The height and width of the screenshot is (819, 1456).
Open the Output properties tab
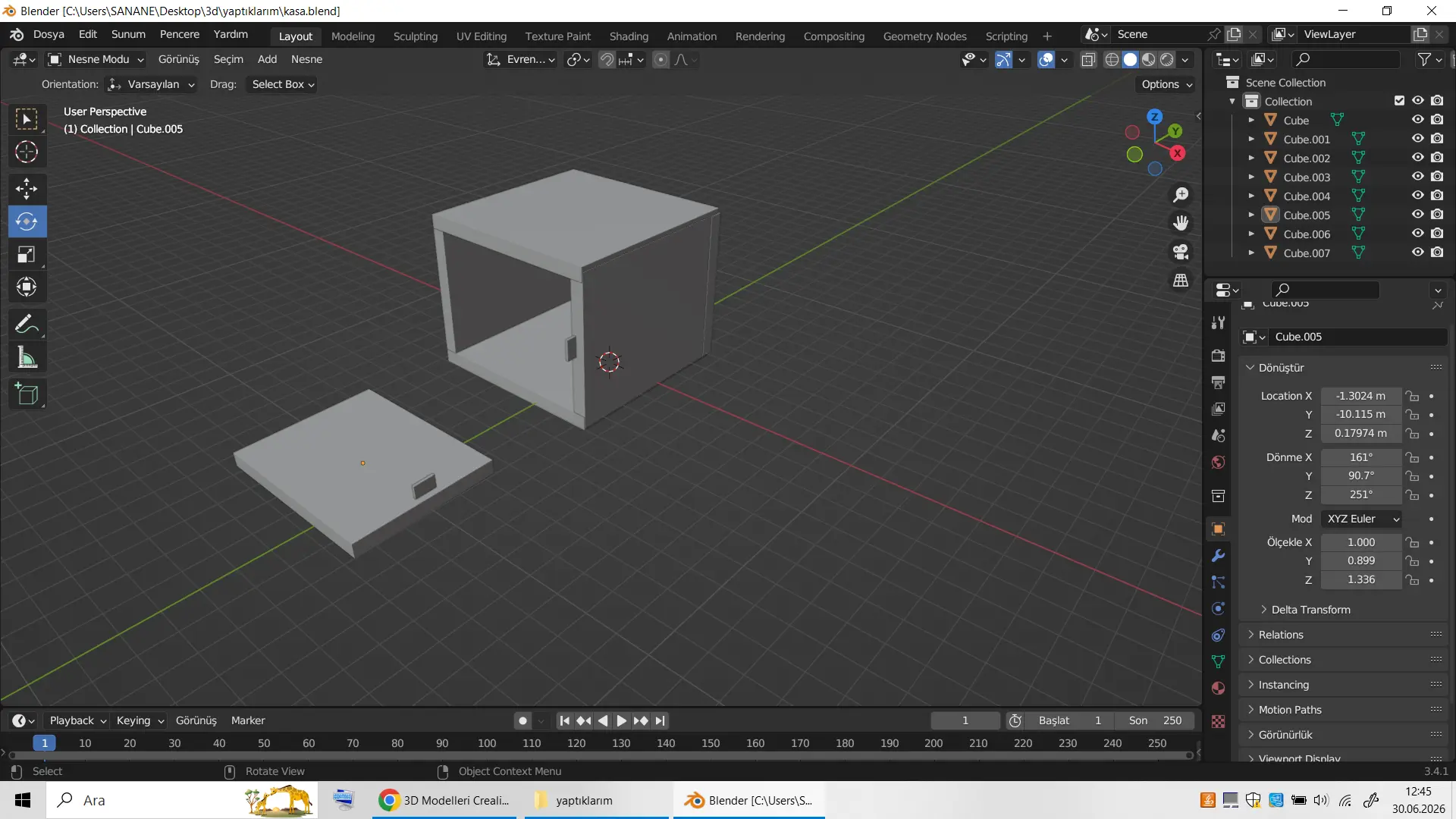(1219, 382)
